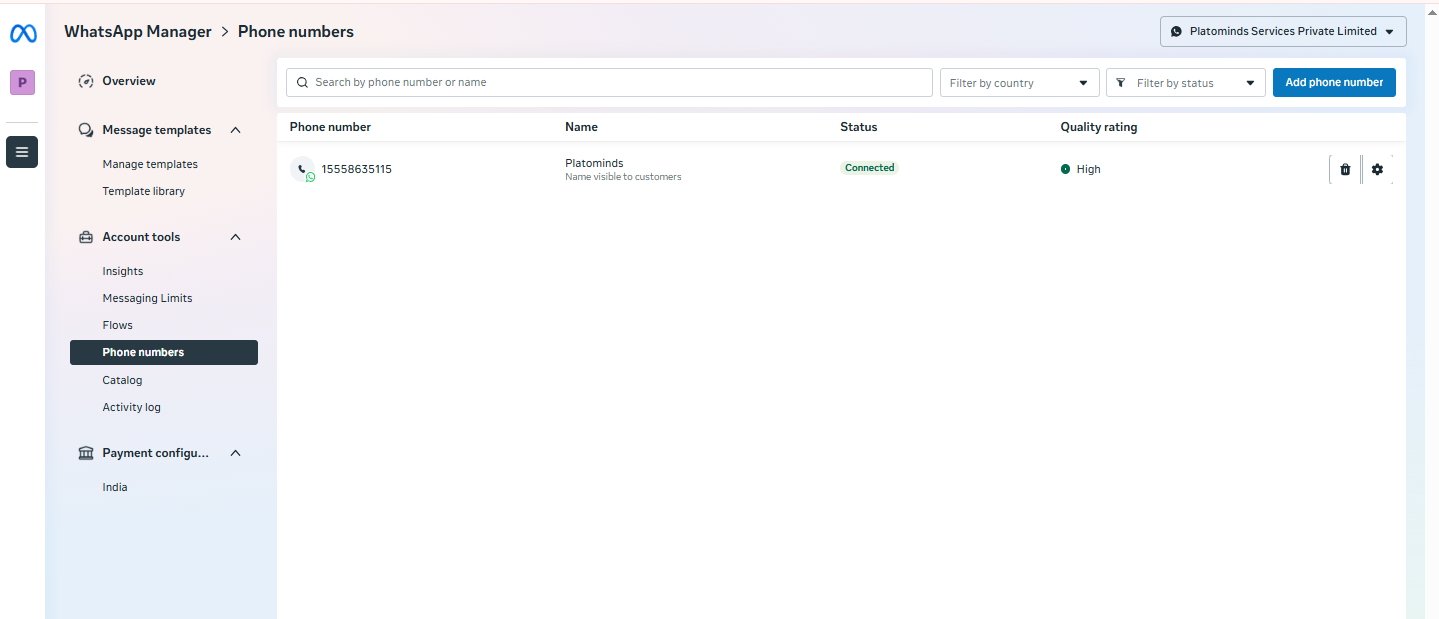Toggle the hamburger menu icon
This screenshot has height=619, width=1439.
22,152
